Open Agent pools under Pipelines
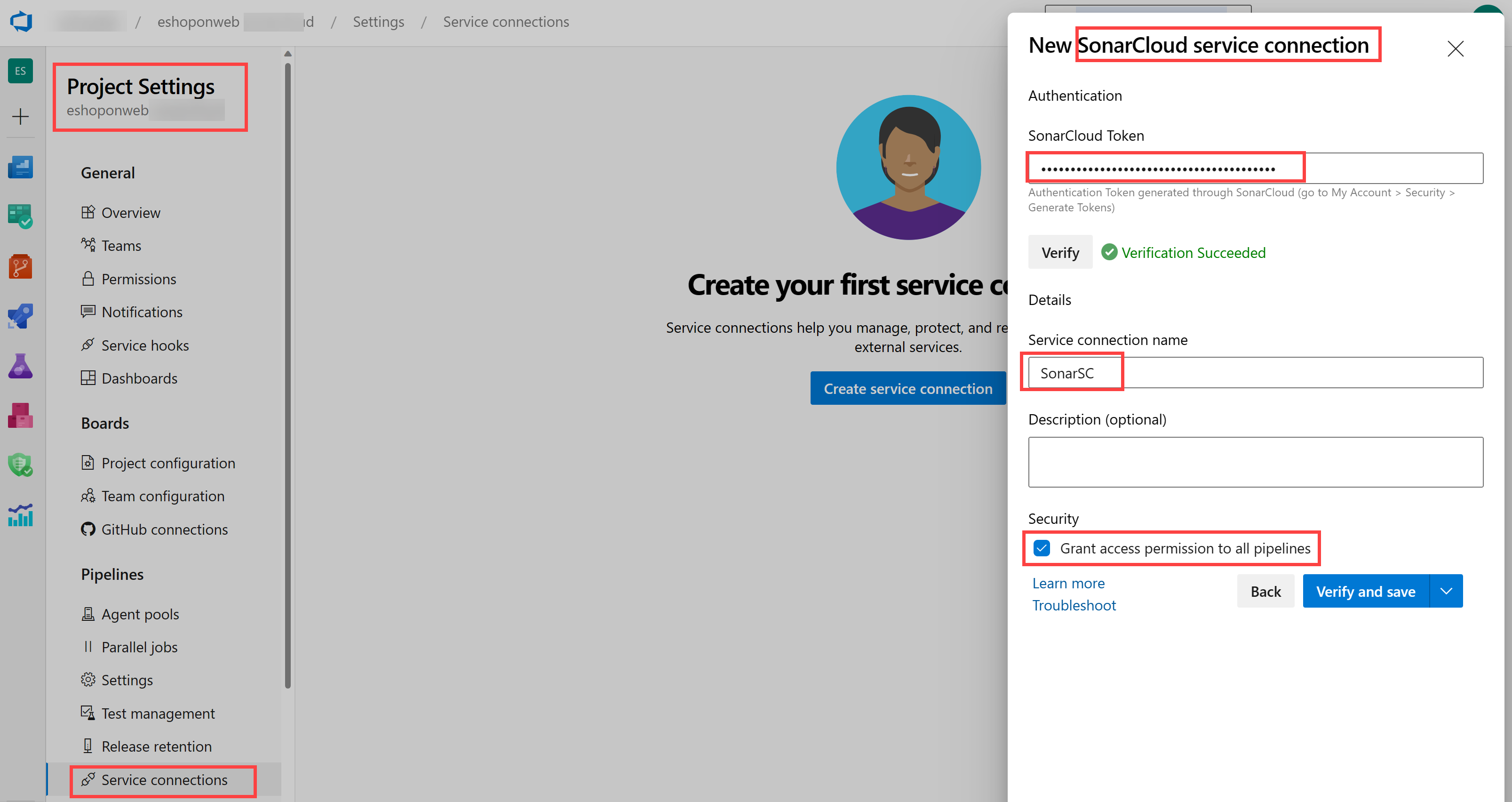The height and width of the screenshot is (802, 1512). 140,614
